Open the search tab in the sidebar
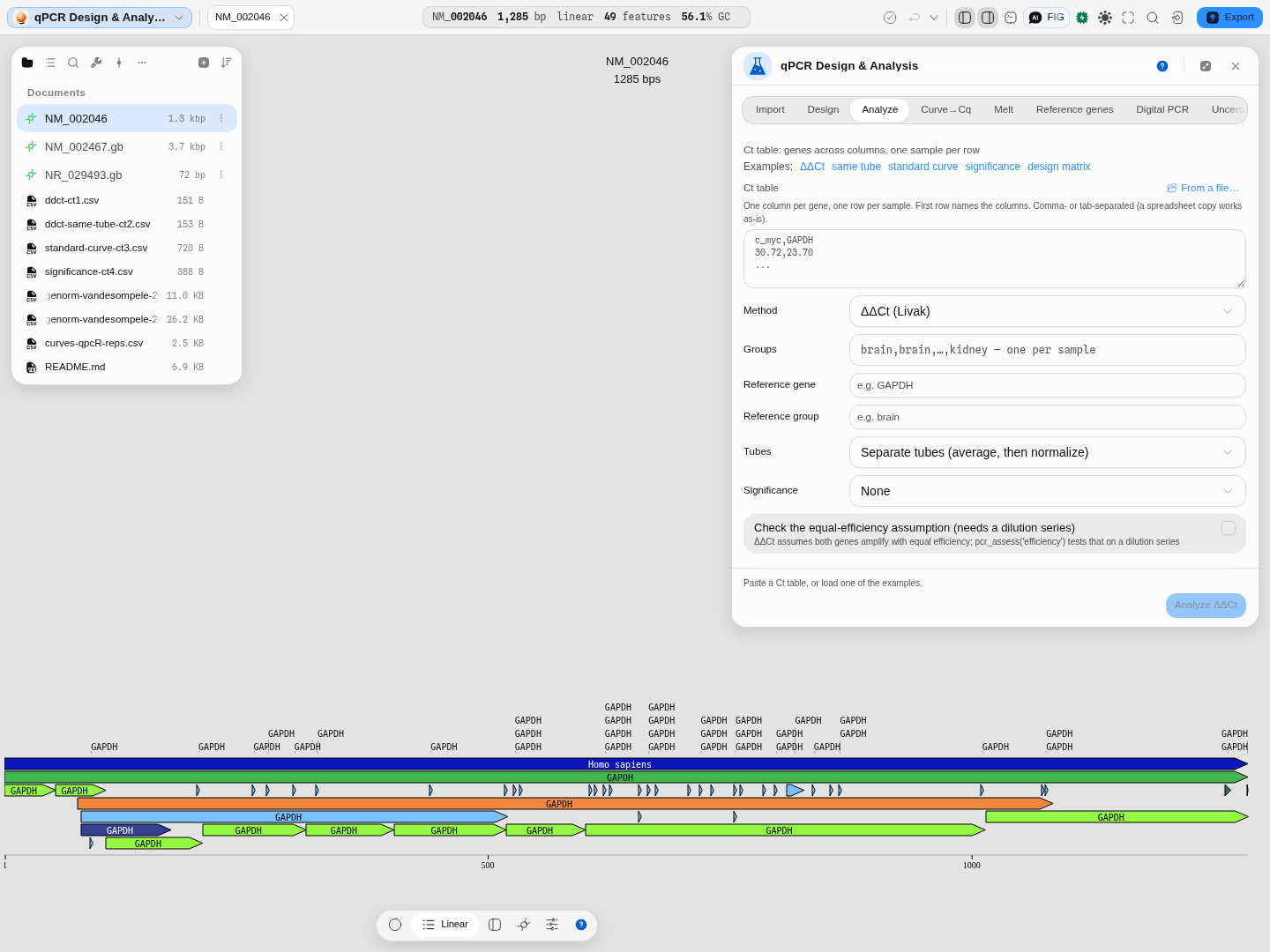 coord(73,63)
